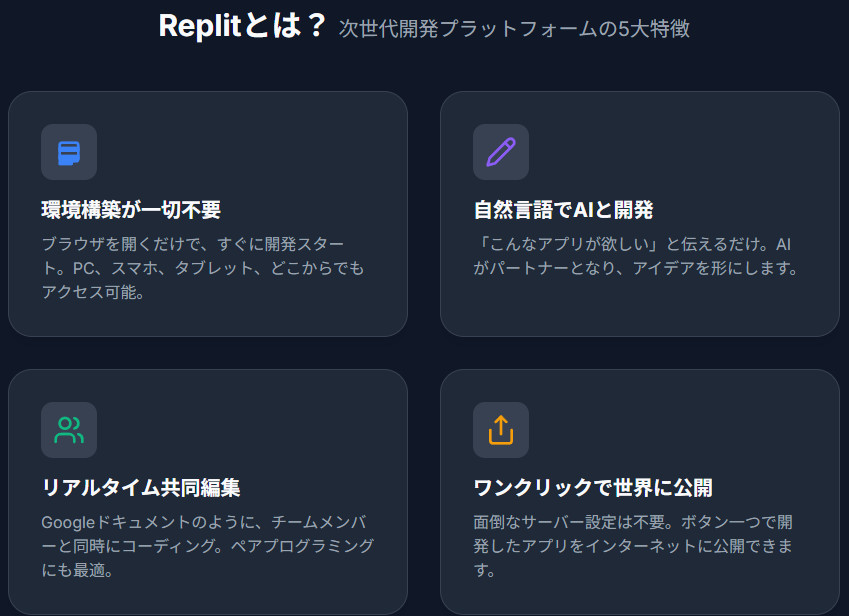Click the ワンクリックで世界に公開 heading
Viewport: 849px width, 616px height.
(x=593, y=488)
